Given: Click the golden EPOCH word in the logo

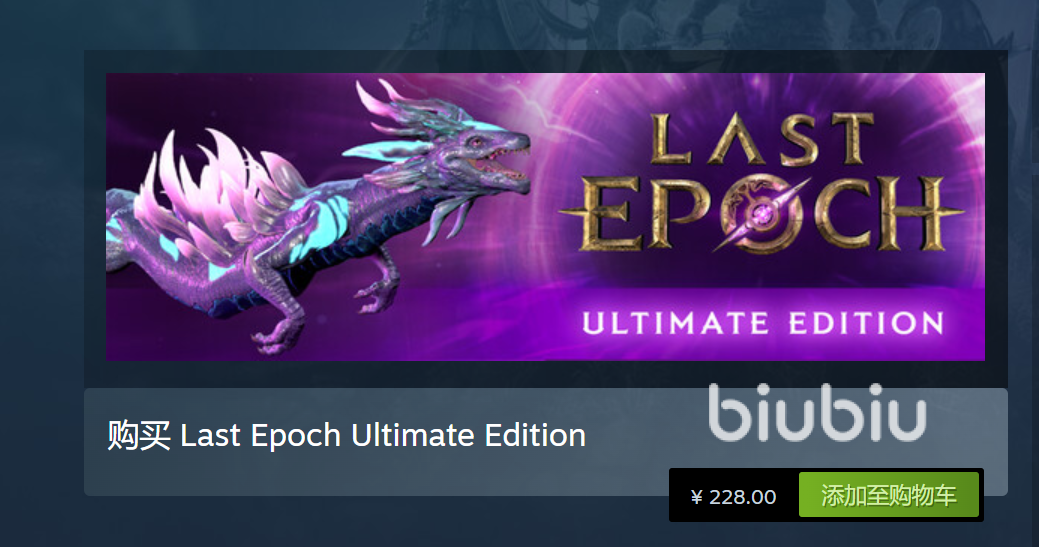Looking at the screenshot, I should coord(761,214).
